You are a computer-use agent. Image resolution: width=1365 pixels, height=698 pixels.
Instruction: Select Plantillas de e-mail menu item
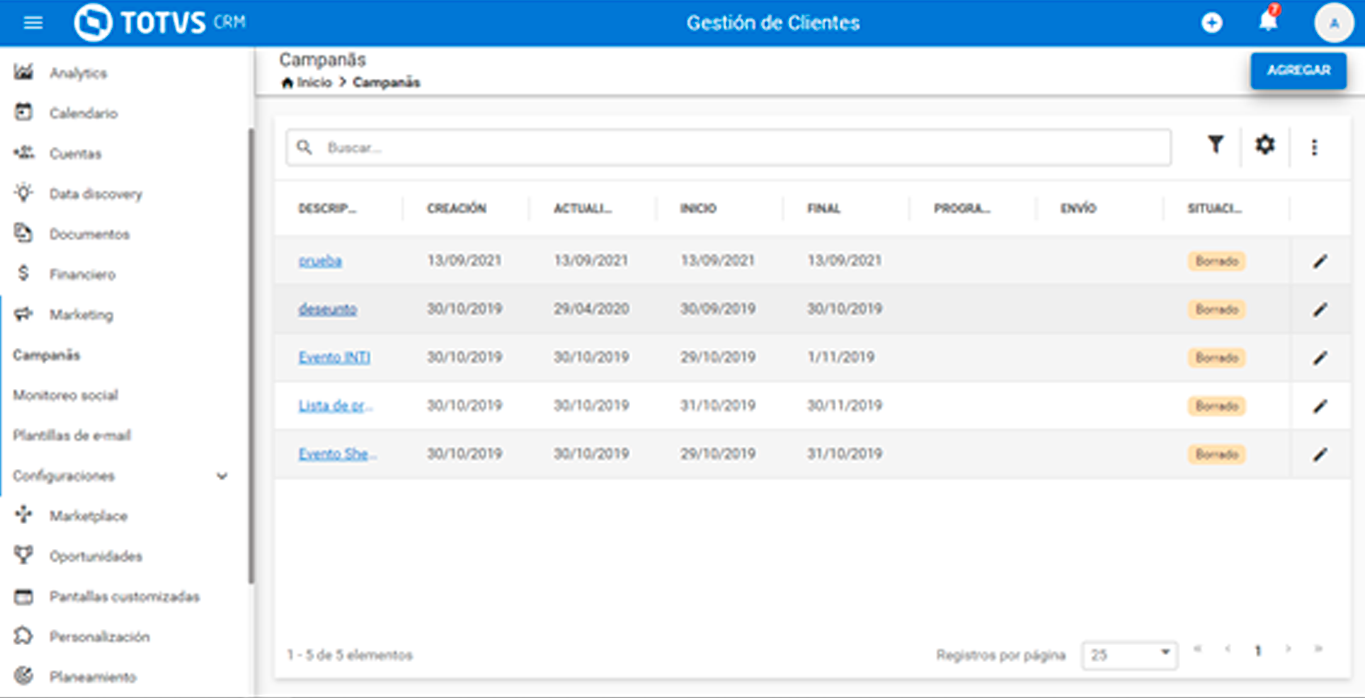pos(72,436)
